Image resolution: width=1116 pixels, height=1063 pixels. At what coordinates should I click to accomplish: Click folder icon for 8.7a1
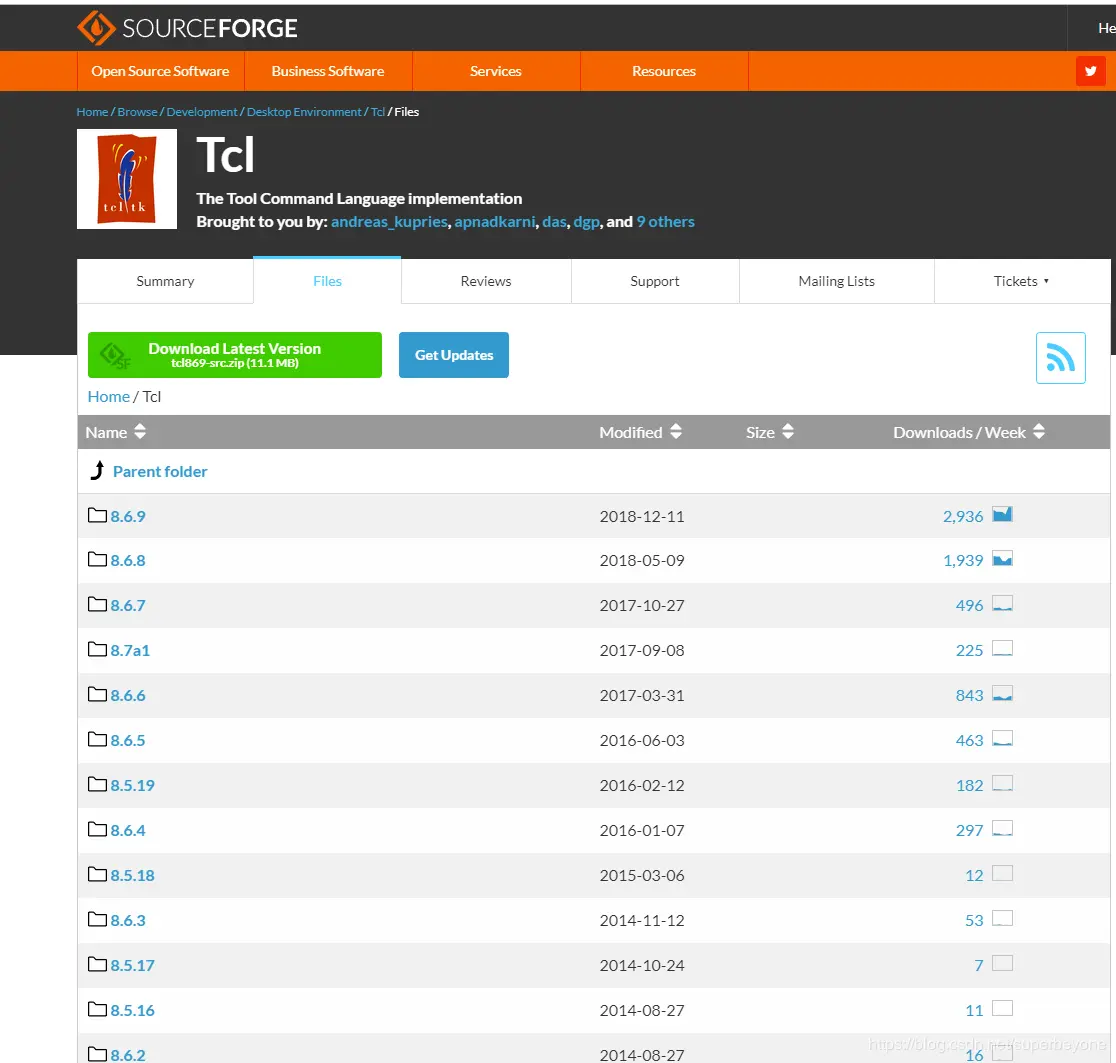point(98,649)
